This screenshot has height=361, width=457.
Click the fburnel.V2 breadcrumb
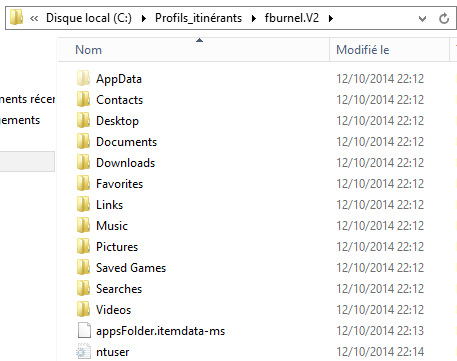click(292, 18)
